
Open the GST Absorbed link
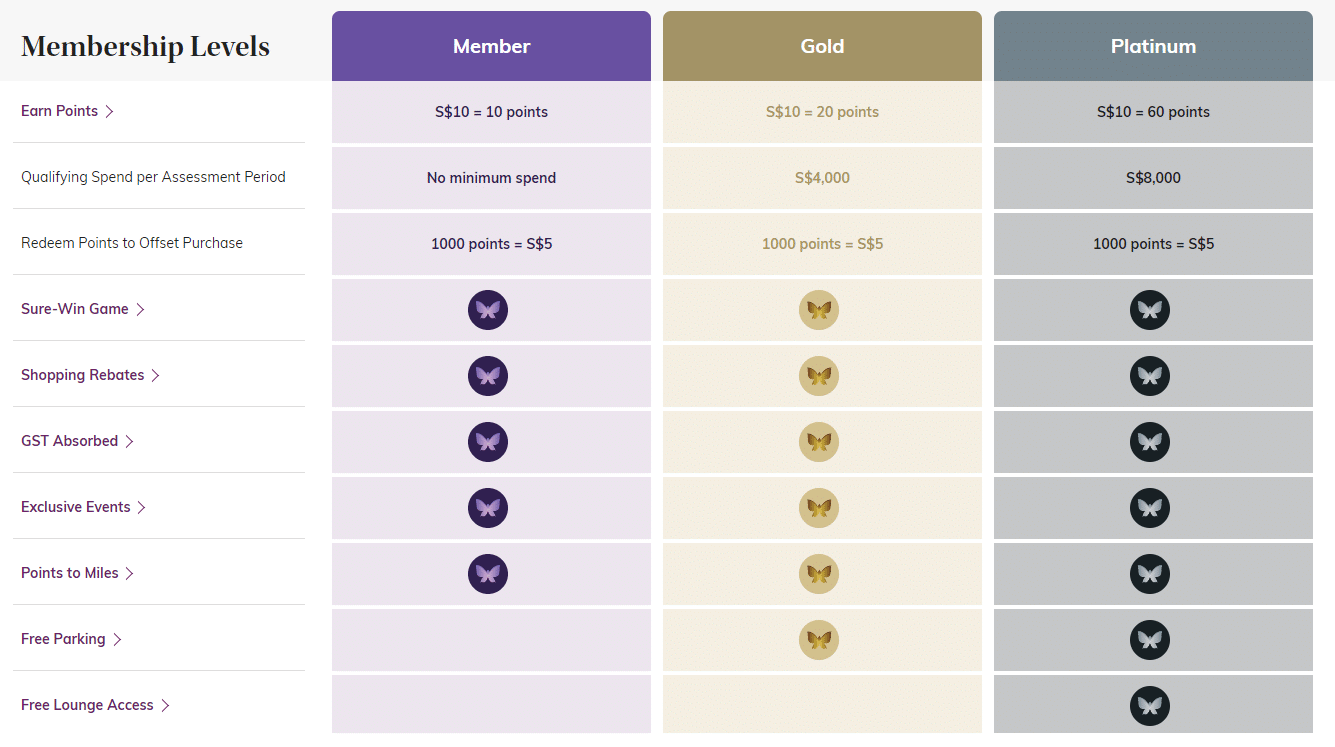[70, 441]
